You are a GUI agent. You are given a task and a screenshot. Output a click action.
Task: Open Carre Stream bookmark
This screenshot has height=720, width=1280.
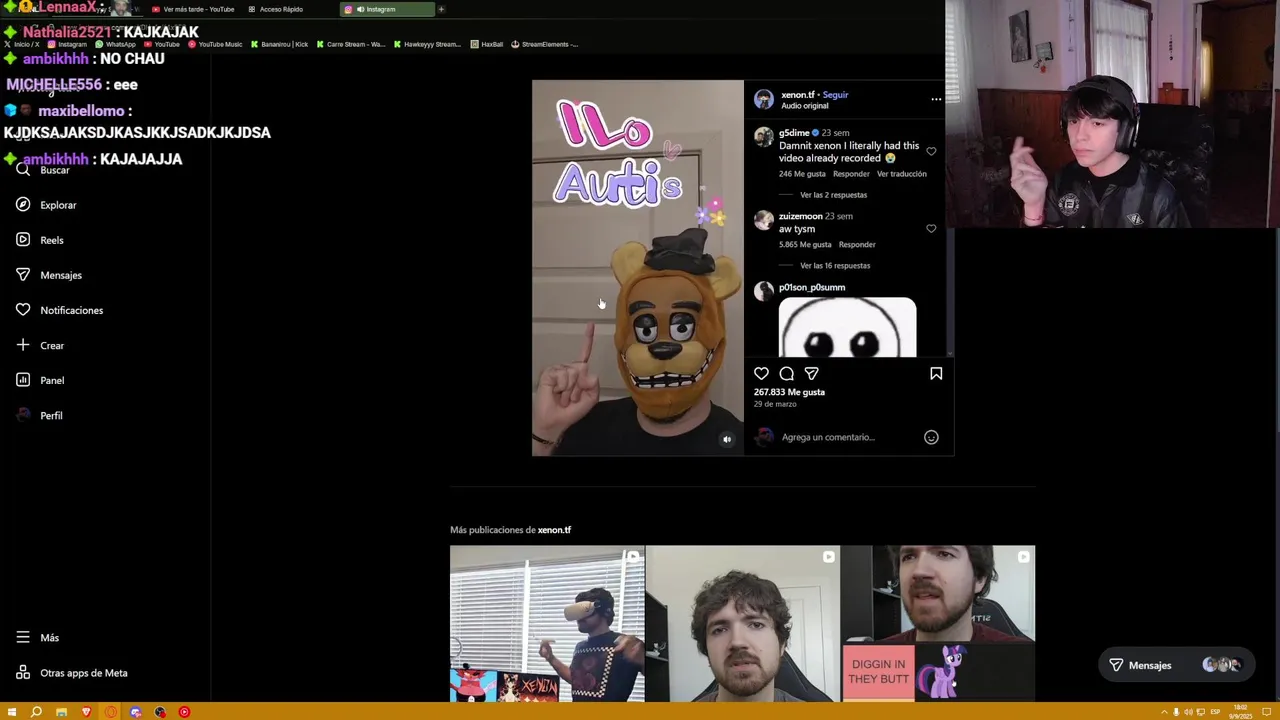pos(351,44)
